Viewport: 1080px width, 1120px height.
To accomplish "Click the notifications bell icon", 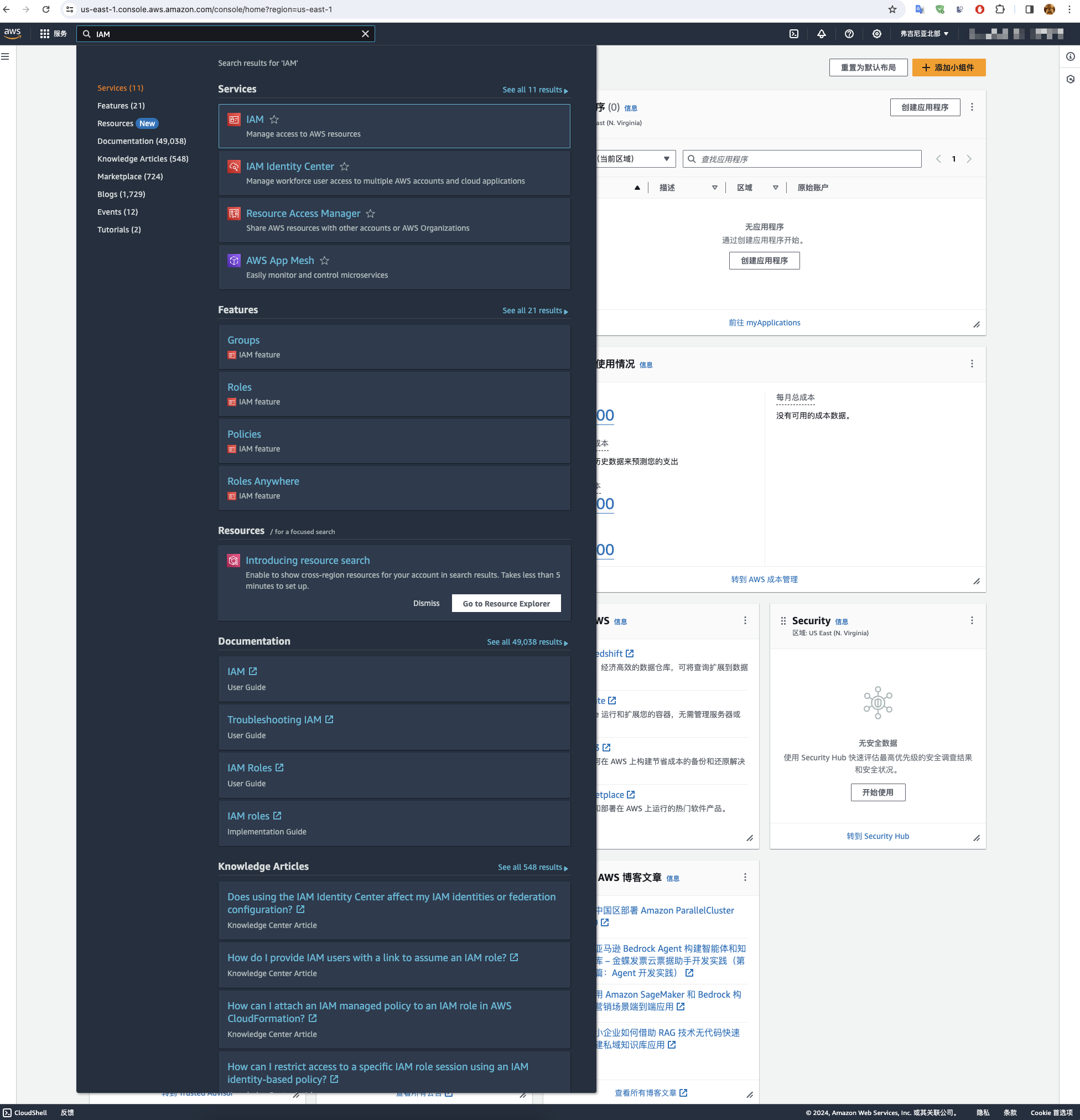I will coord(821,34).
